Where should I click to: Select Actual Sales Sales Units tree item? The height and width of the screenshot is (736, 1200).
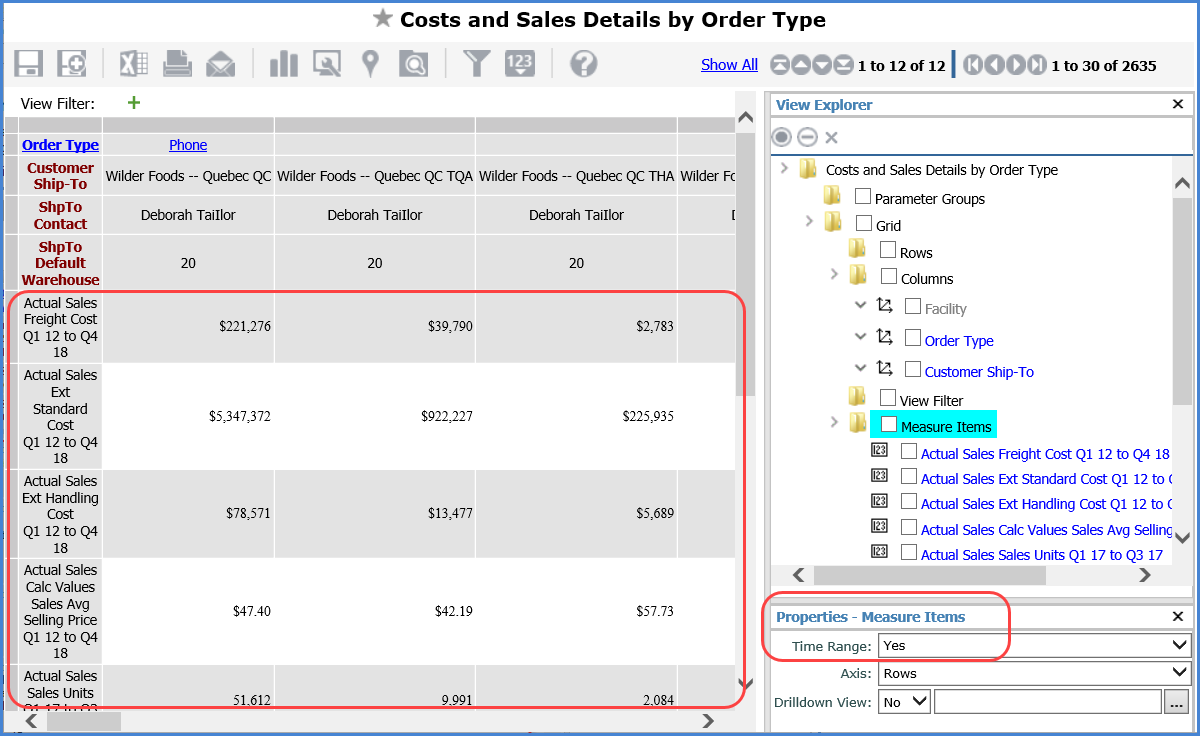coord(1041,555)
